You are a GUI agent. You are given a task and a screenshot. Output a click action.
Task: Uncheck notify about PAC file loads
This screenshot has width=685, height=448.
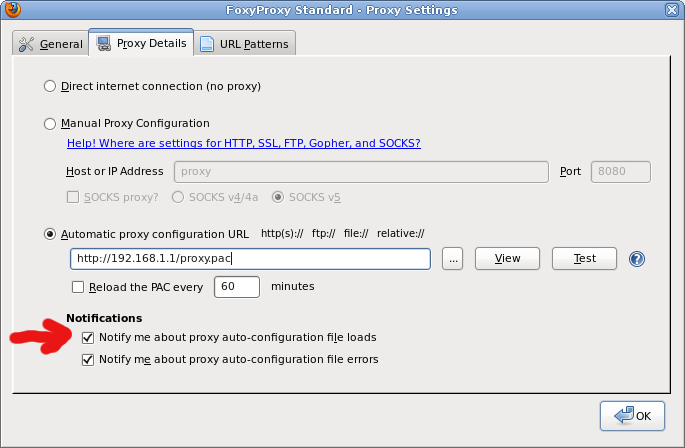[x=88, y=337]
